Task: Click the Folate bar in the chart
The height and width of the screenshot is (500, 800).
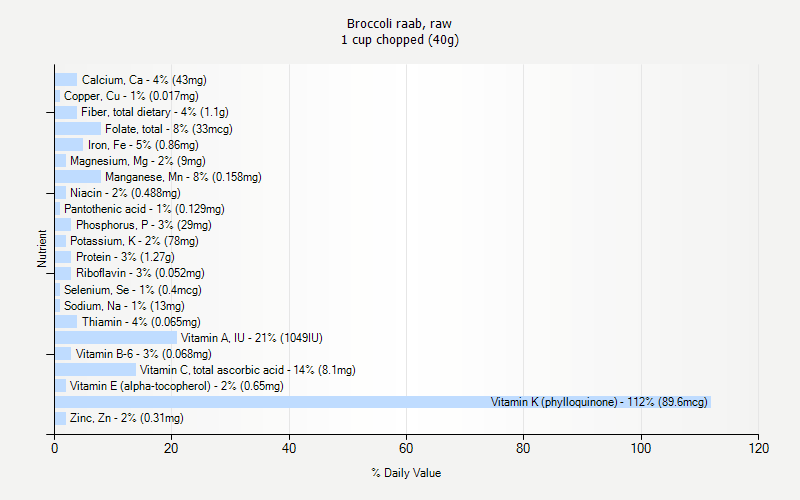Action: (x=78, y=129)
